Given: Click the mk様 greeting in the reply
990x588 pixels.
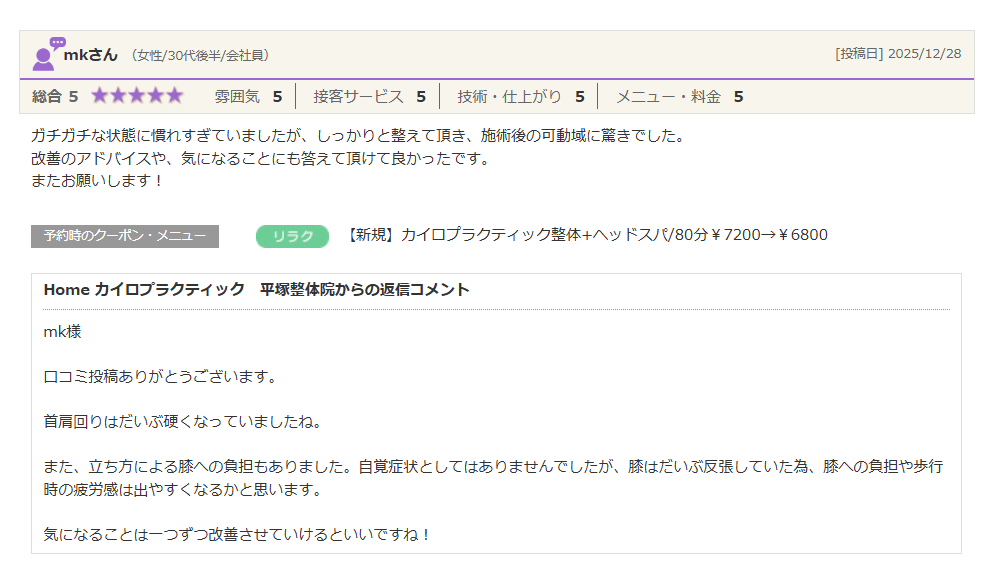Looking at the screenshot, I should [x=62, y=332].
